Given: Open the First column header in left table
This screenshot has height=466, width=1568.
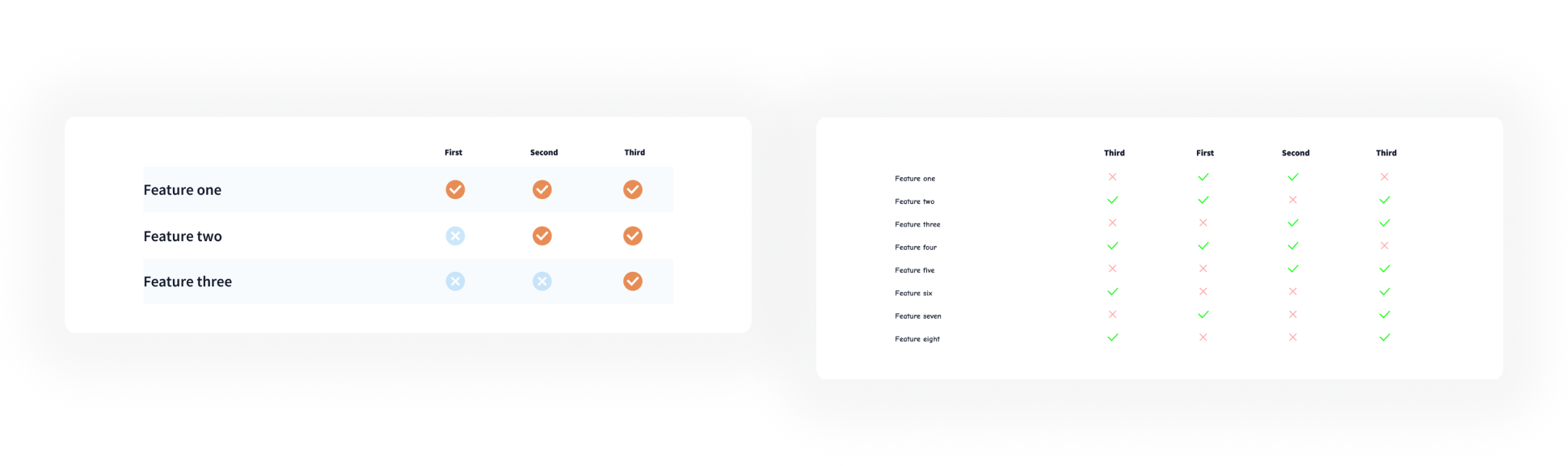Looking at the screenshot, I should 453,152.
